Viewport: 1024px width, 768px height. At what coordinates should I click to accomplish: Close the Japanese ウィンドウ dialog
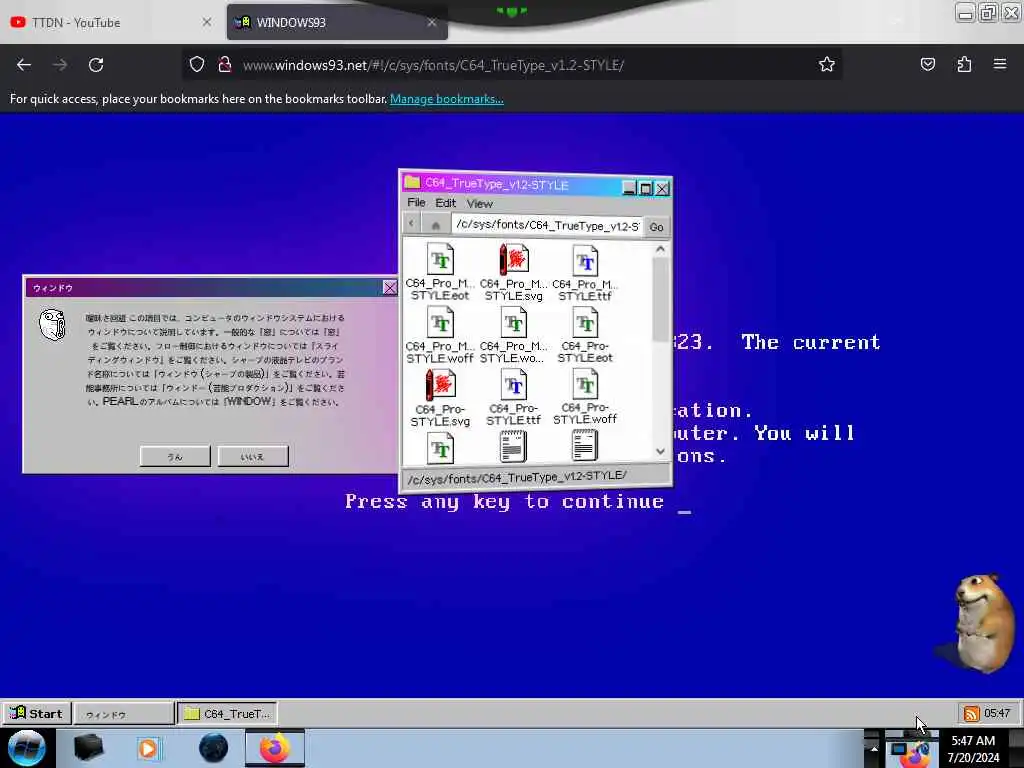(x=390, y=287)
